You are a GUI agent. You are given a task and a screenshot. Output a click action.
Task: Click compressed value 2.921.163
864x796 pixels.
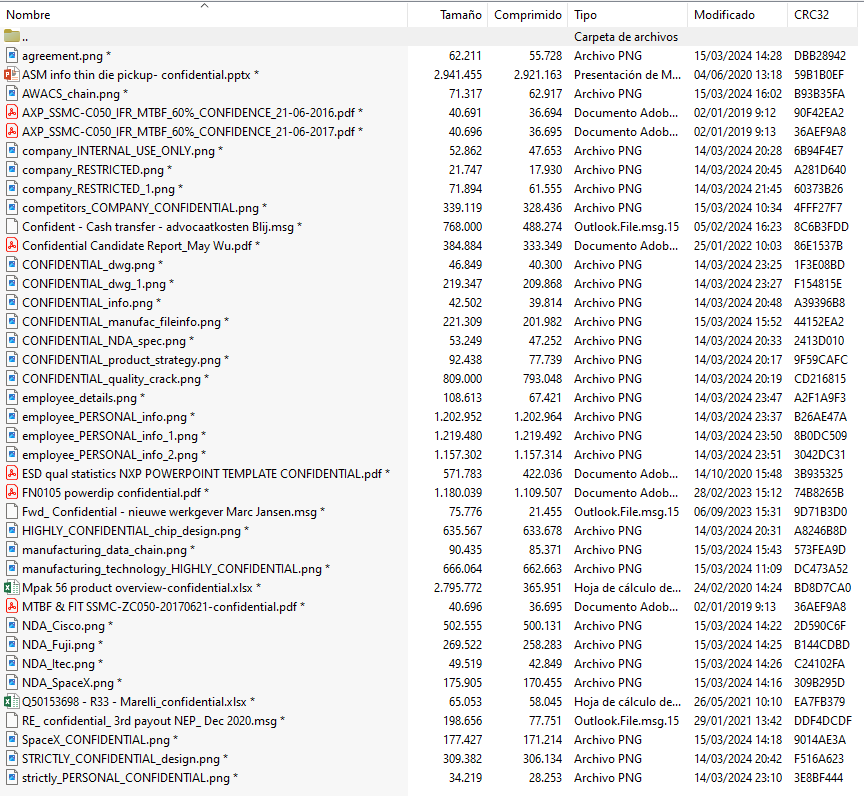coord(538,74)
